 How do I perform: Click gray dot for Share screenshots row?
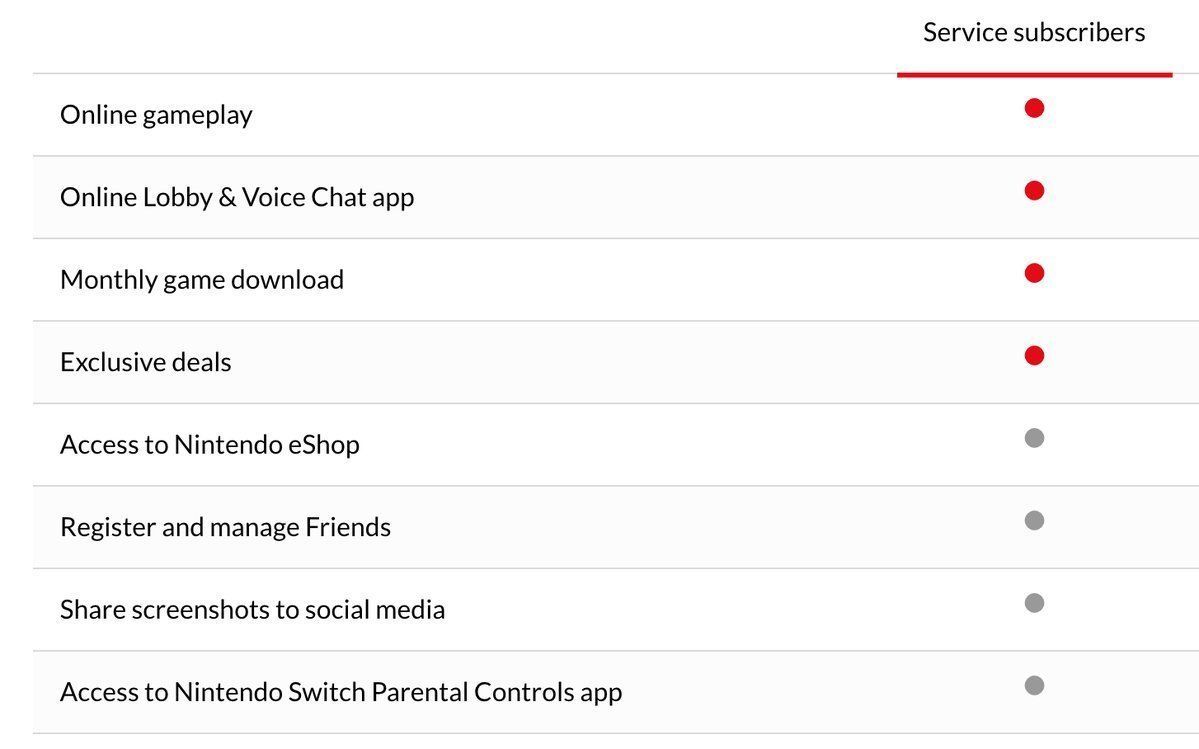tap(1034, 603)
